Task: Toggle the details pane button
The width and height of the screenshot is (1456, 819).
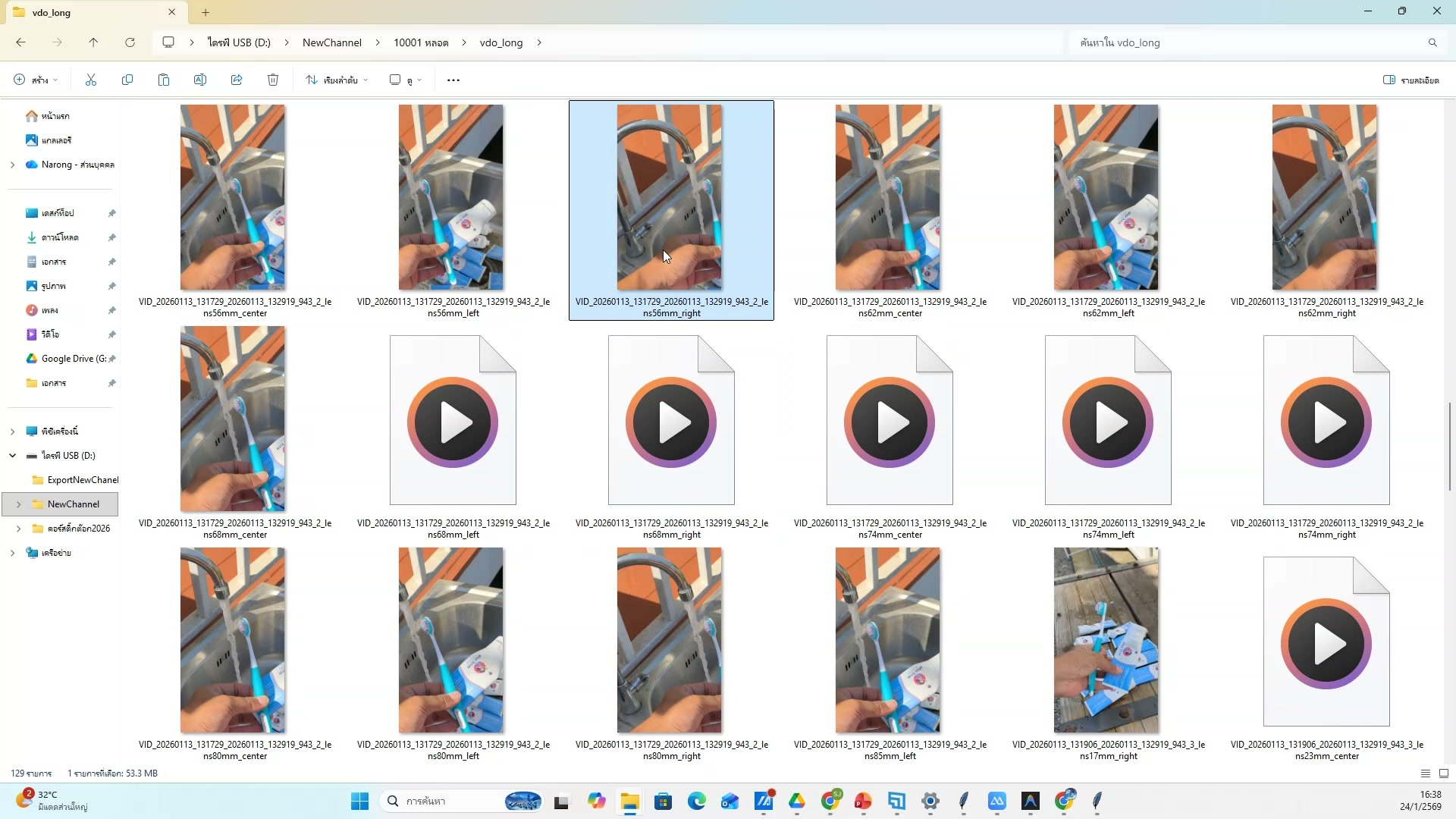Action: click(x=1410, y=80)
